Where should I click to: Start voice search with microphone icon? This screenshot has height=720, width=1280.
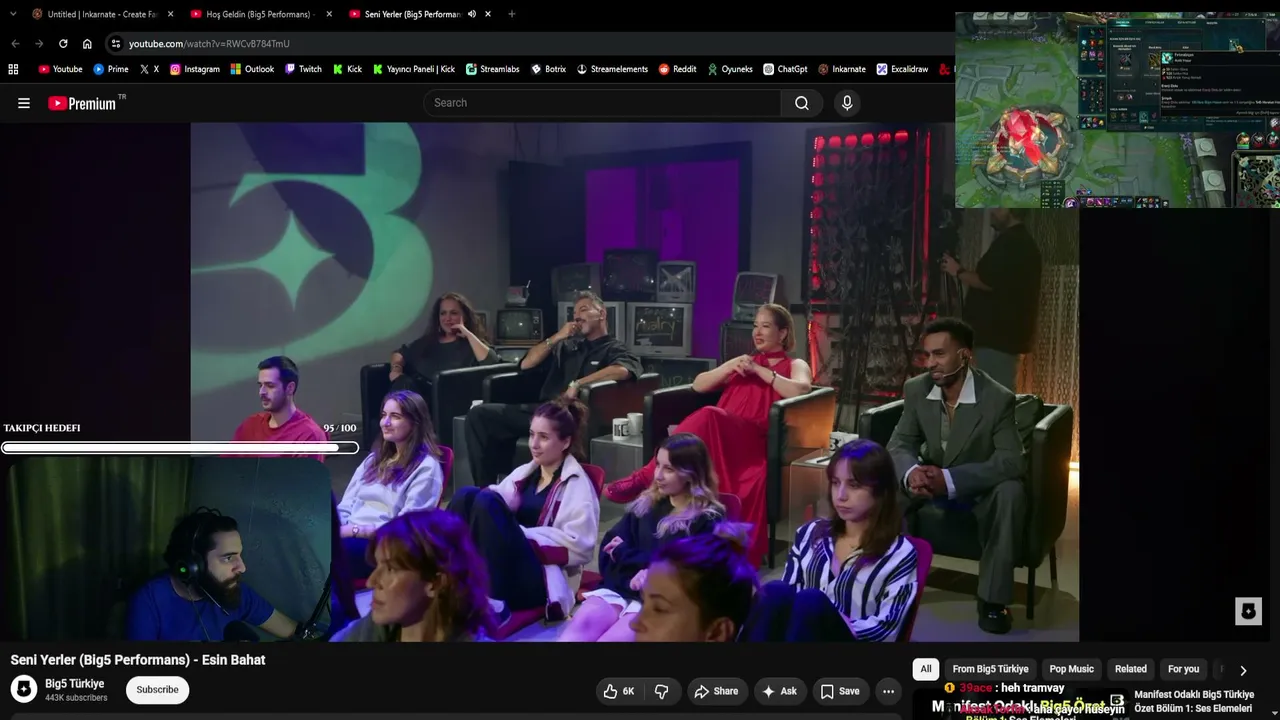coord(847,103)
